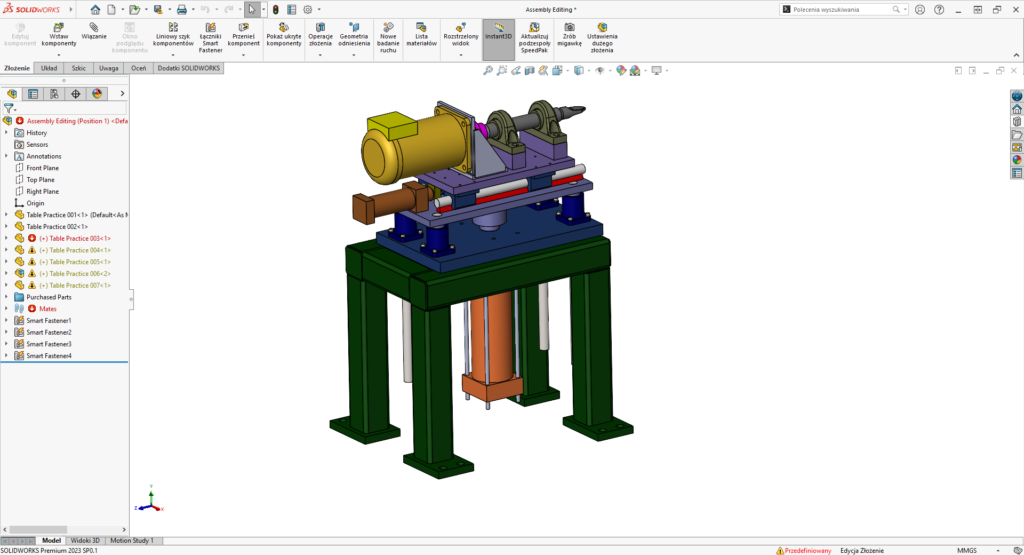Expand the Annotations tree node
The height and width of the screenshot is (555, 1024).
tap(7, 156)
